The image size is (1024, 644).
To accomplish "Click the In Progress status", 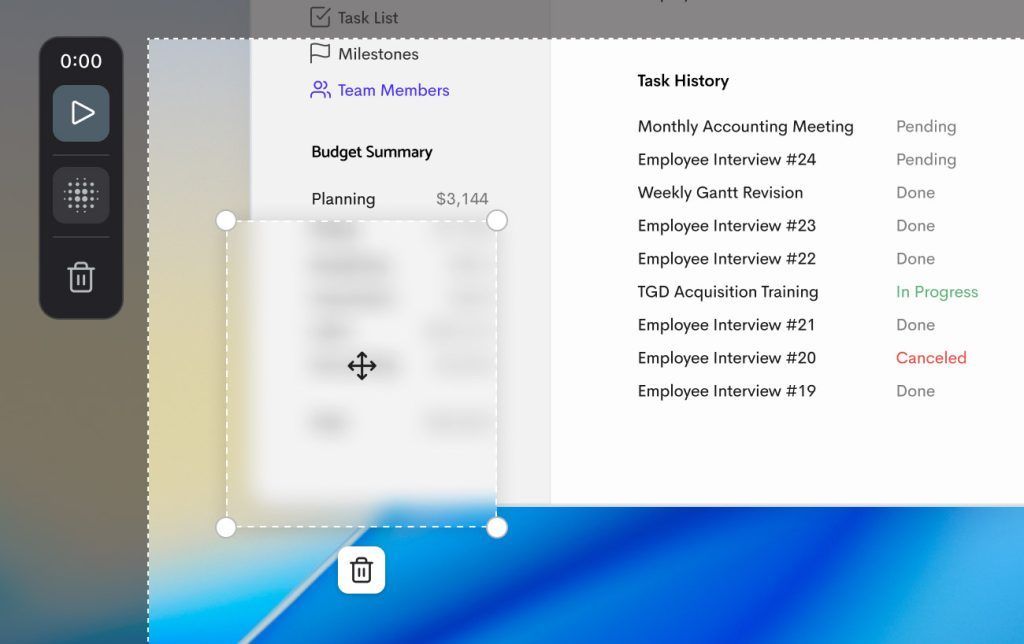I will 936,292.
